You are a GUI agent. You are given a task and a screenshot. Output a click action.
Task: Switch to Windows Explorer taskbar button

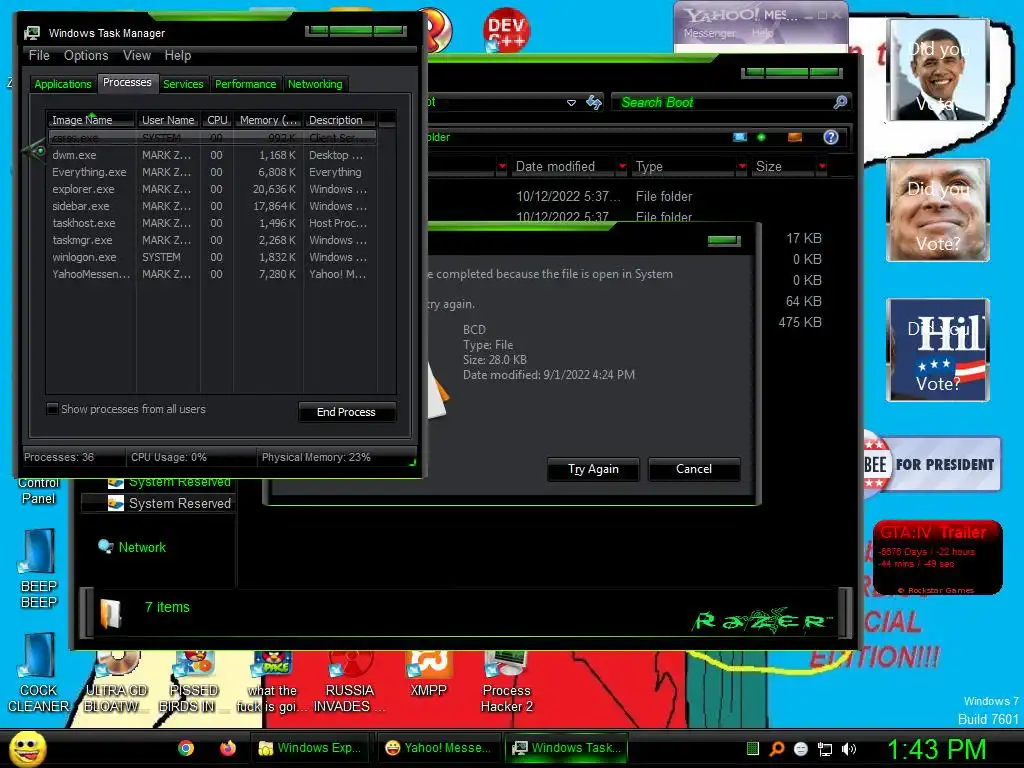point(310,748)
